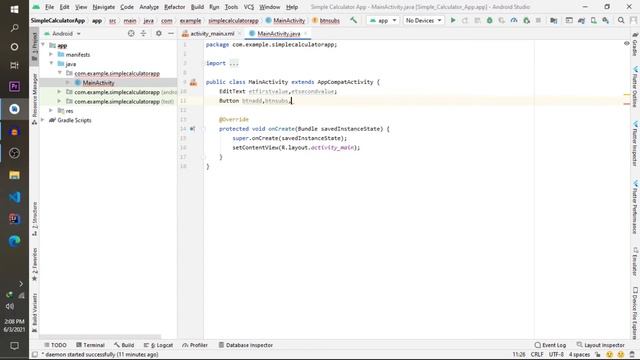Open the Build menu
Viewport: 640px width, 360px height.
click(197, 7)
